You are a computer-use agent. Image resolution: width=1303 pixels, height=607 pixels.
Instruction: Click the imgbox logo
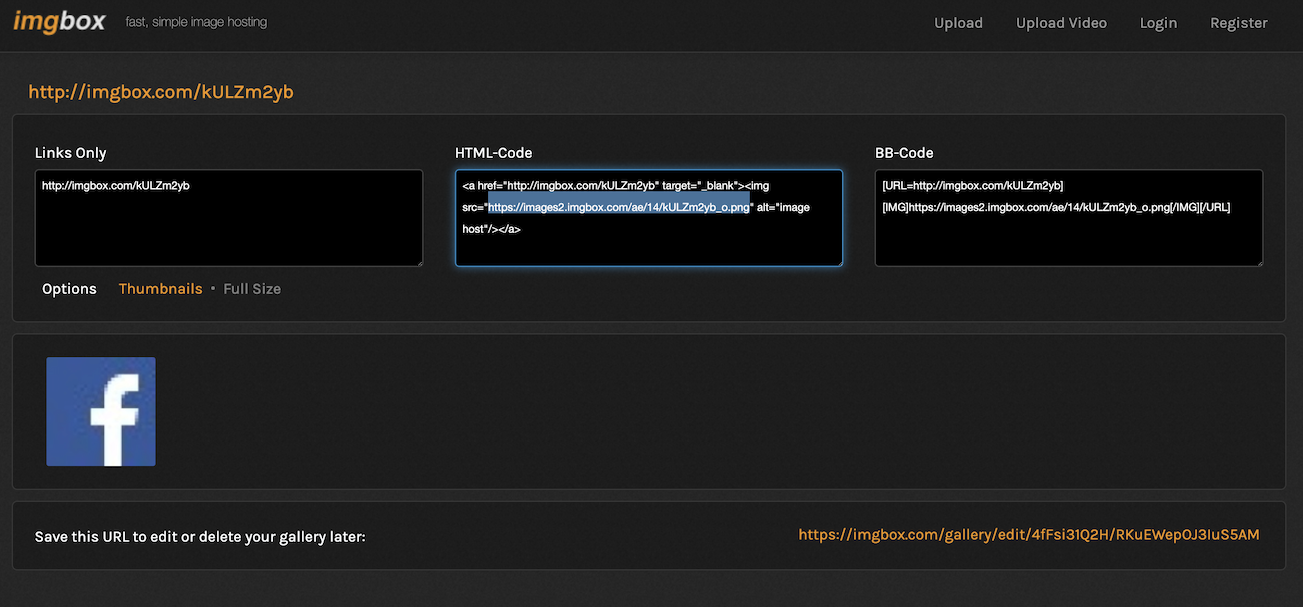[59, 21]
